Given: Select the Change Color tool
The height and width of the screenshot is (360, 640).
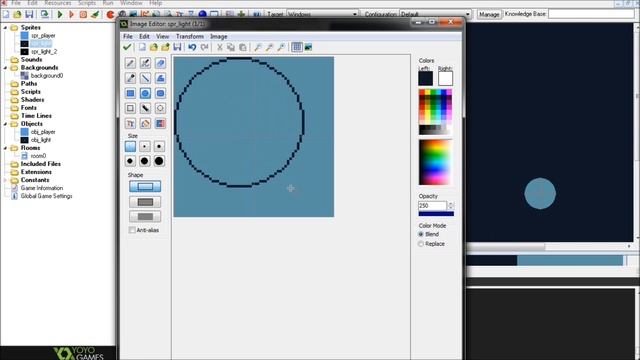Looking at the screenshot, I should pyautogui.click(x=160, y=123).
